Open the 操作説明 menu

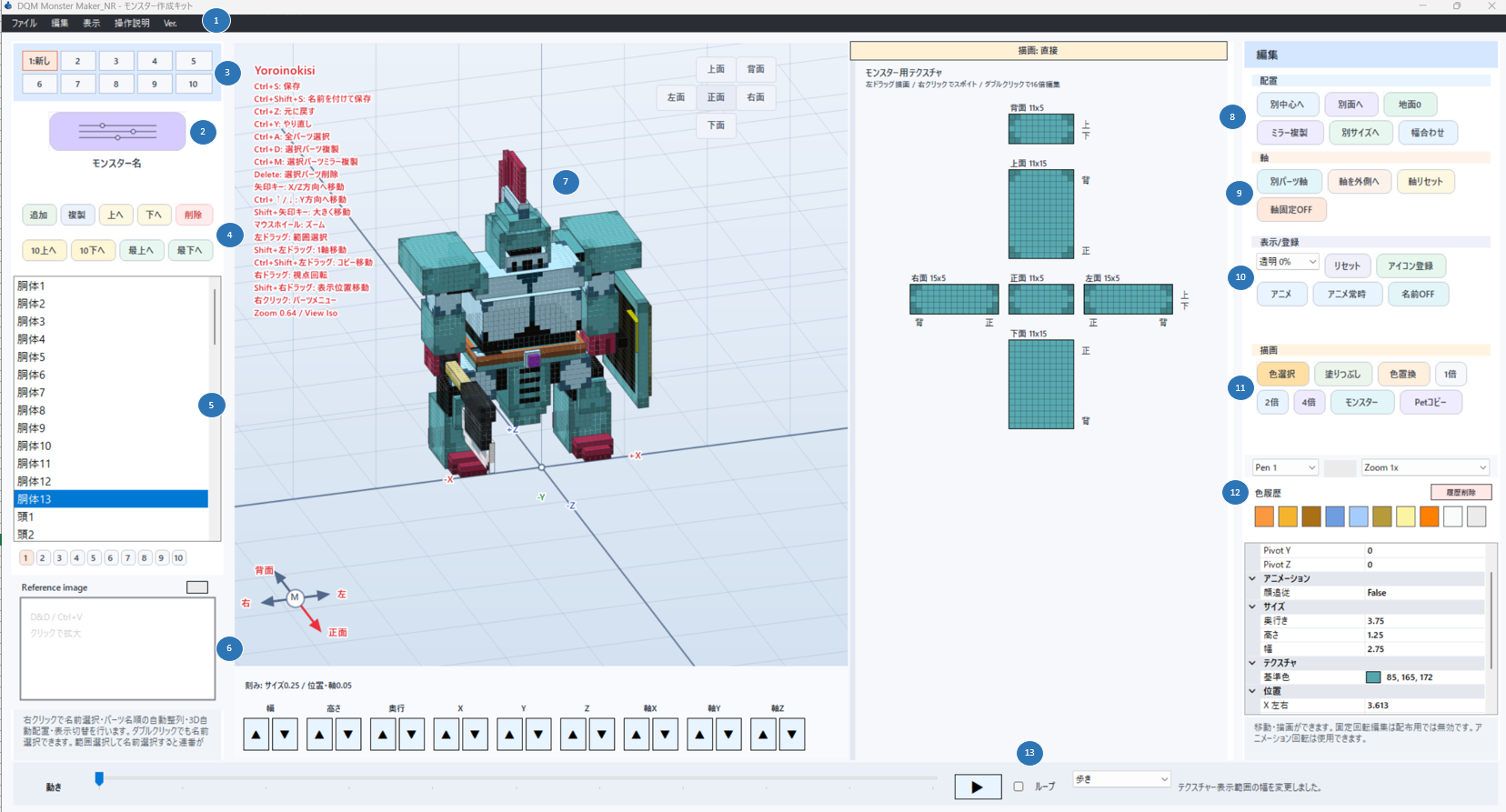[132, 24]
